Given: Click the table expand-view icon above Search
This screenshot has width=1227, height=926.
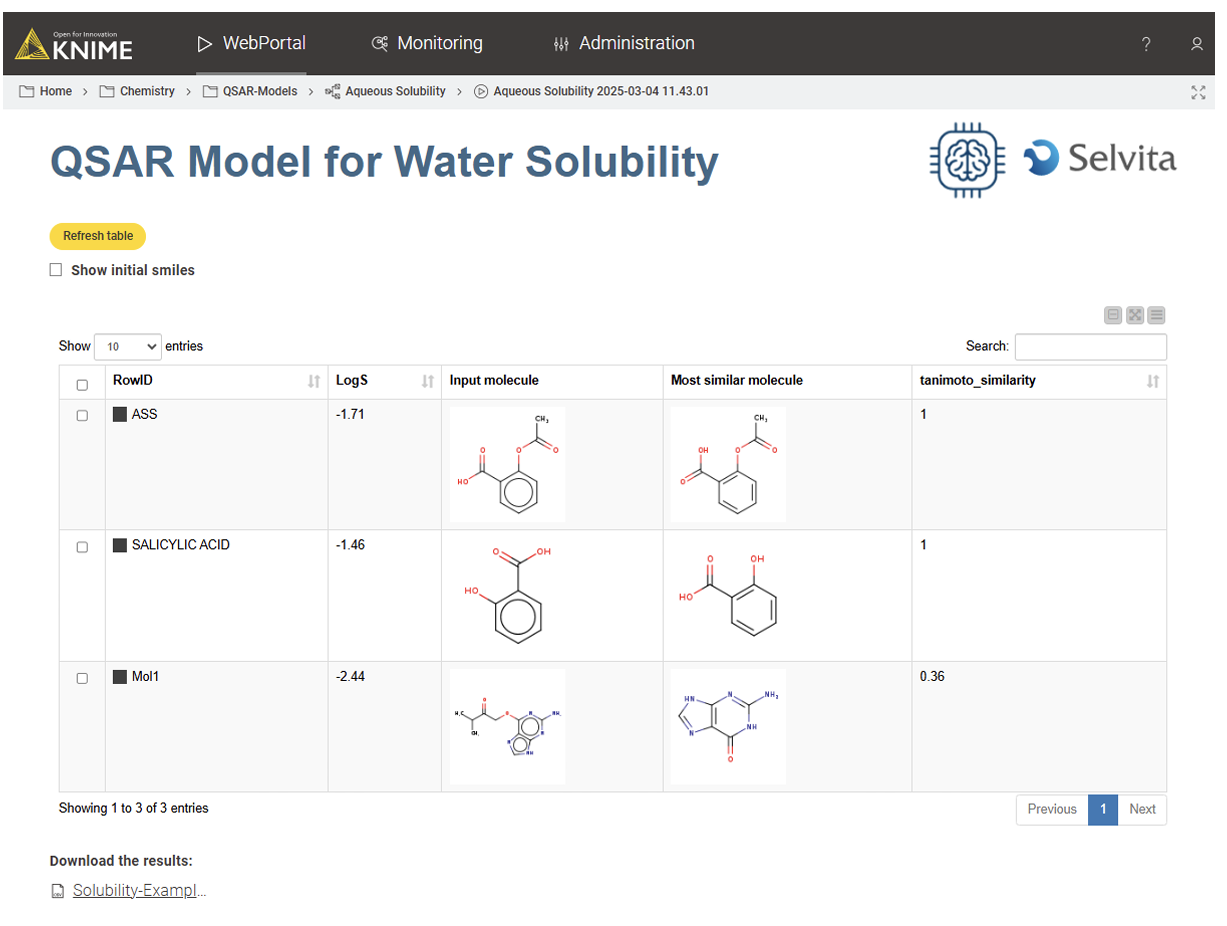Looking at the screenshot, I should pos(1135,316).
